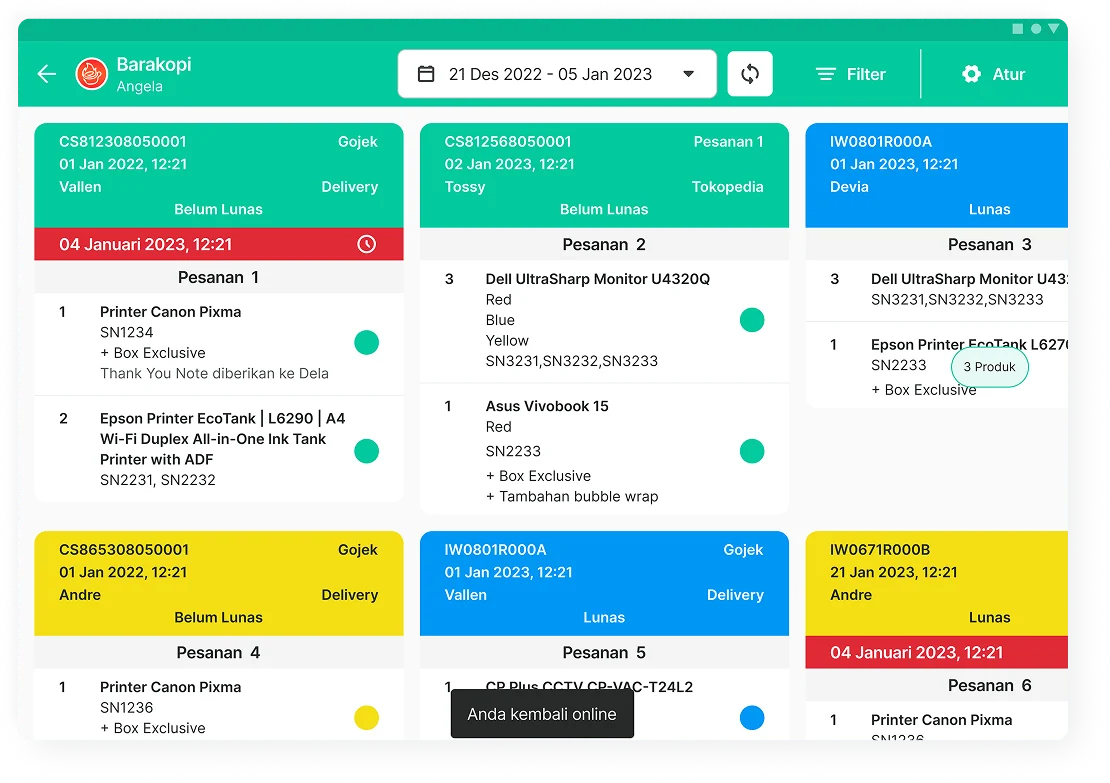Open order card CS865308050001 header
The height and width of the screenshot is (783, 1110).
tap(218, 583)
